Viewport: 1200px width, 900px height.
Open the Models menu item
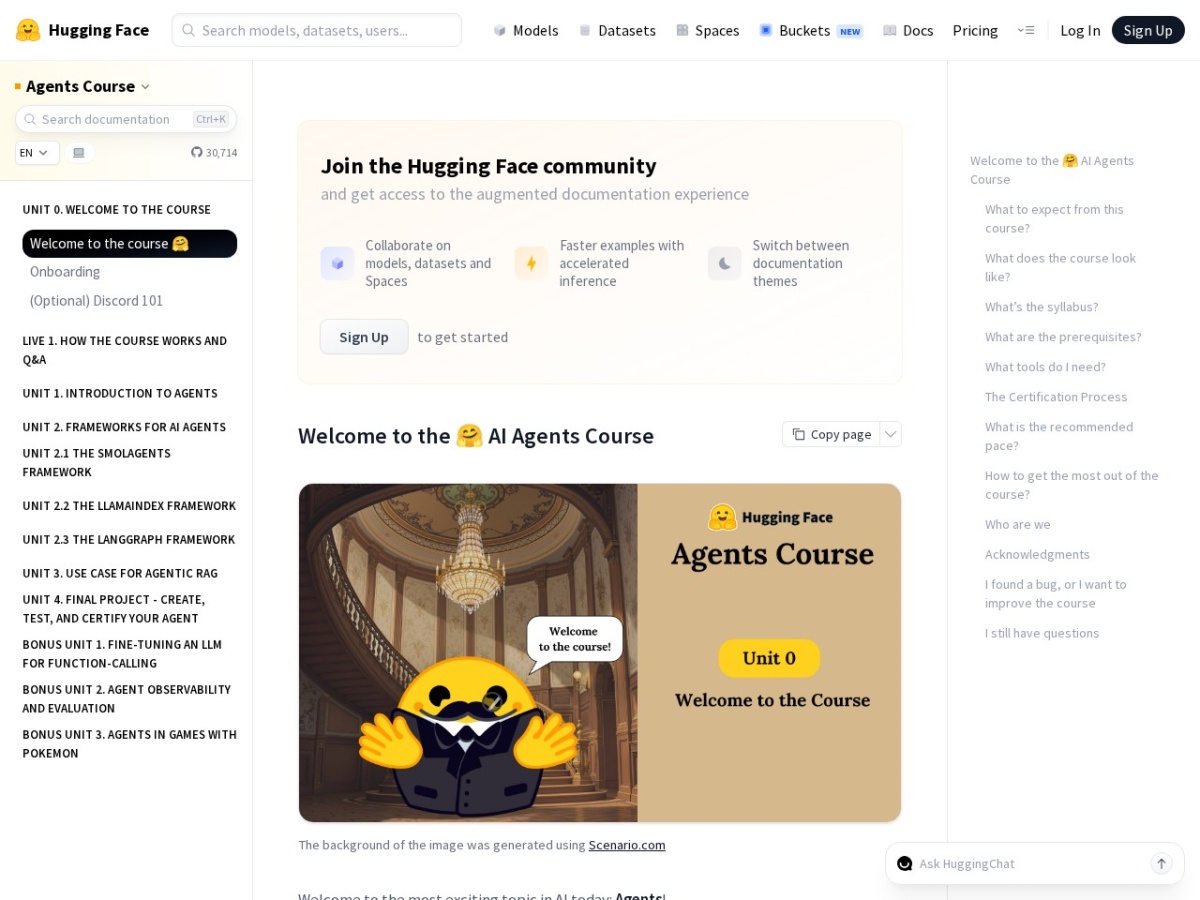[526, 30]
